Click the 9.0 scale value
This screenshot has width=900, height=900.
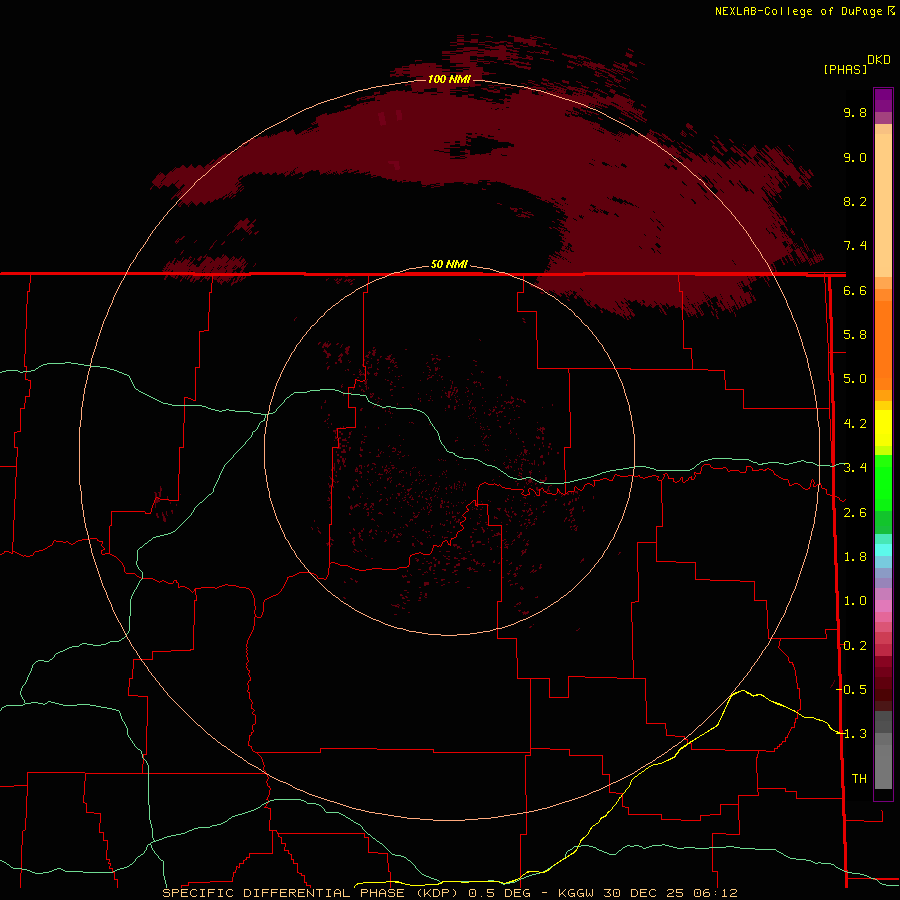click(x=855, y=157)
